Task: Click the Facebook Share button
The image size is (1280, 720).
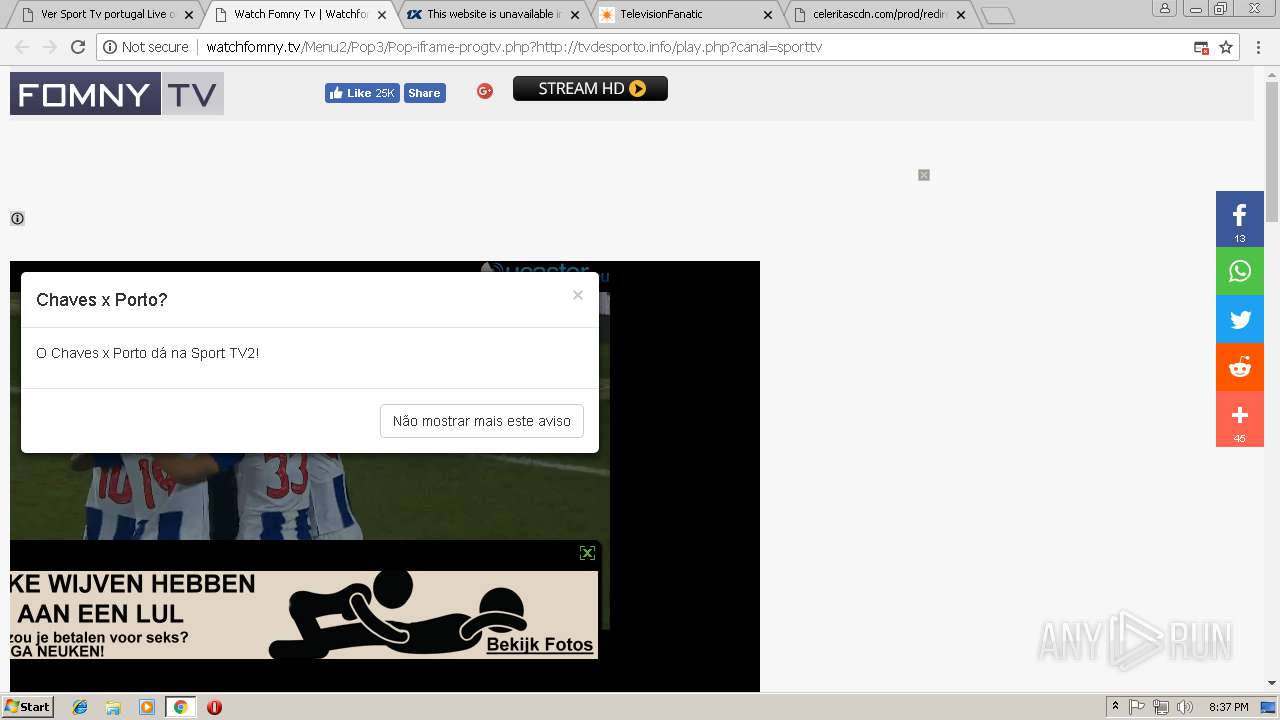Action: coord(424,93)
